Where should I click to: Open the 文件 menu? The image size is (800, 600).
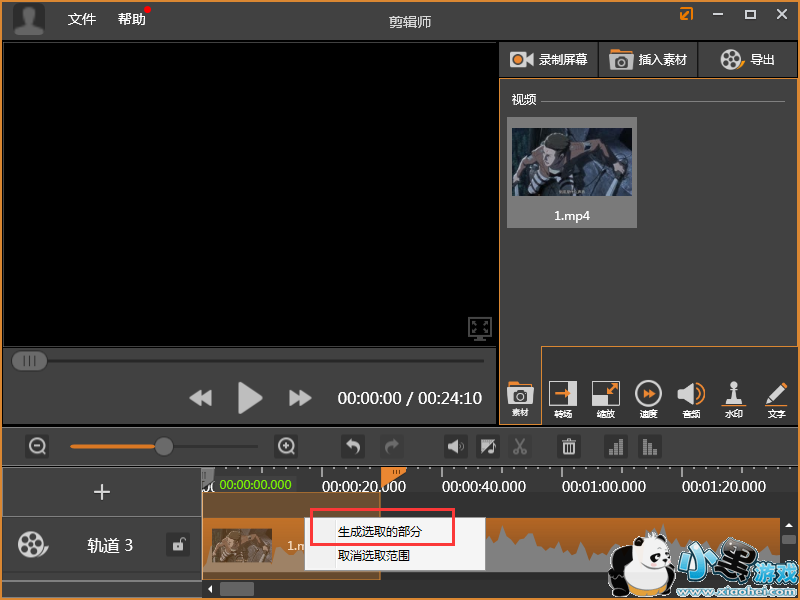pos(82,19)
